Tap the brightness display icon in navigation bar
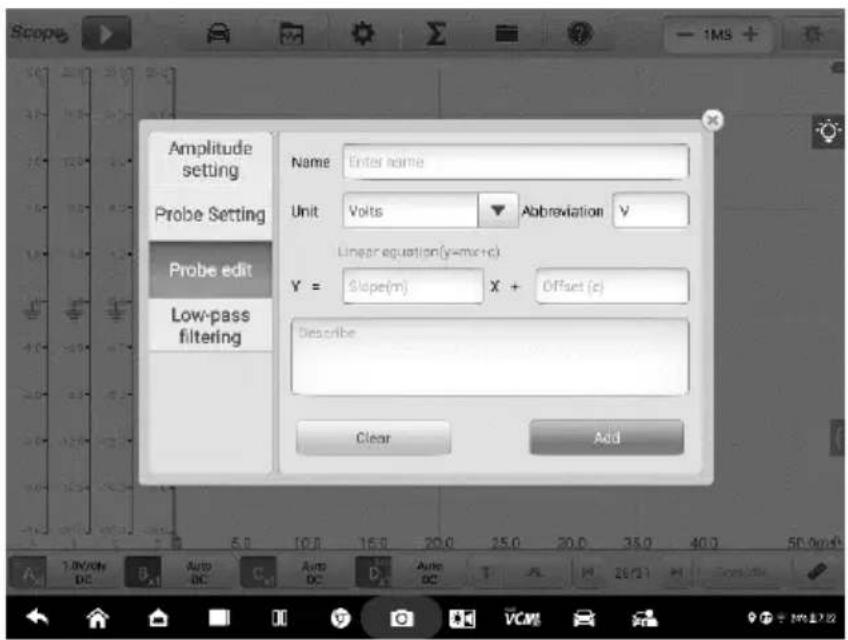This screenshot has width=848, height=640. coord(462,618)
